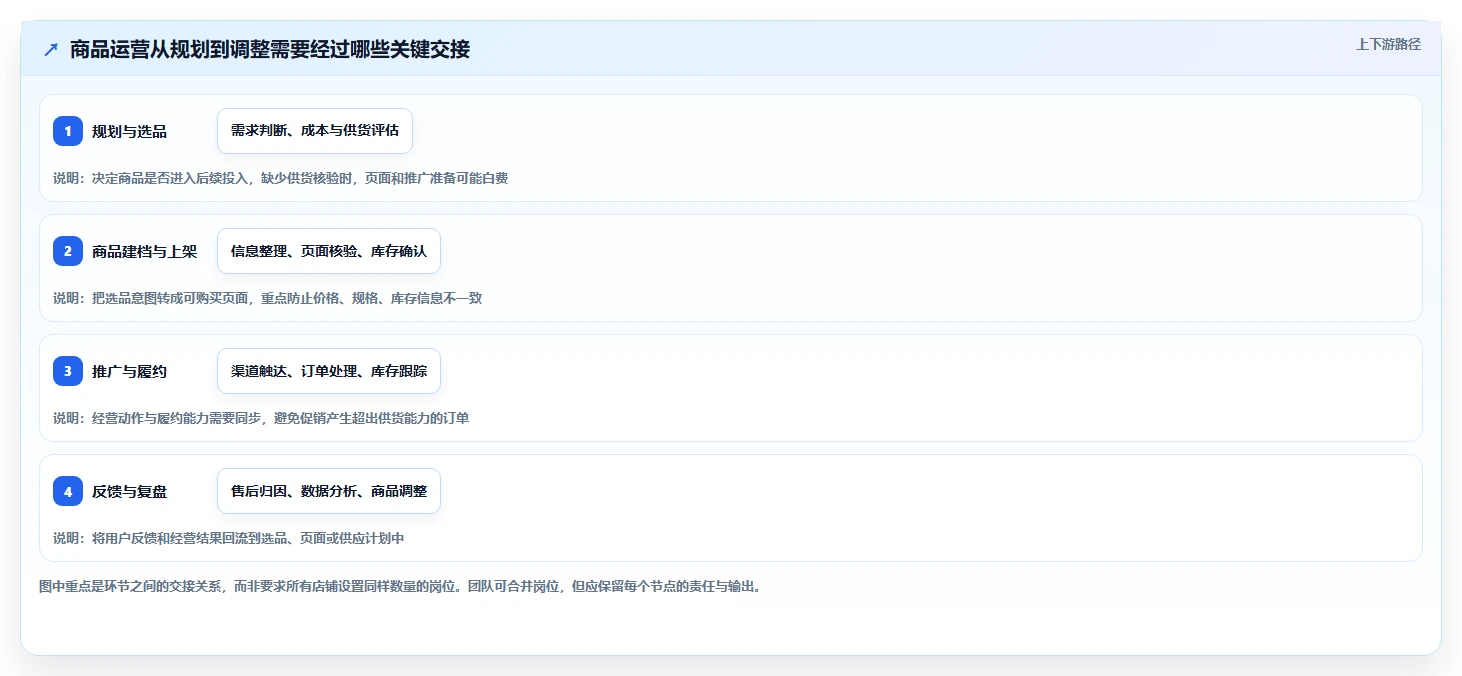
Task: Click the footer note starting 图中重点是环节之间的交接关系
Action: (400, 586)
